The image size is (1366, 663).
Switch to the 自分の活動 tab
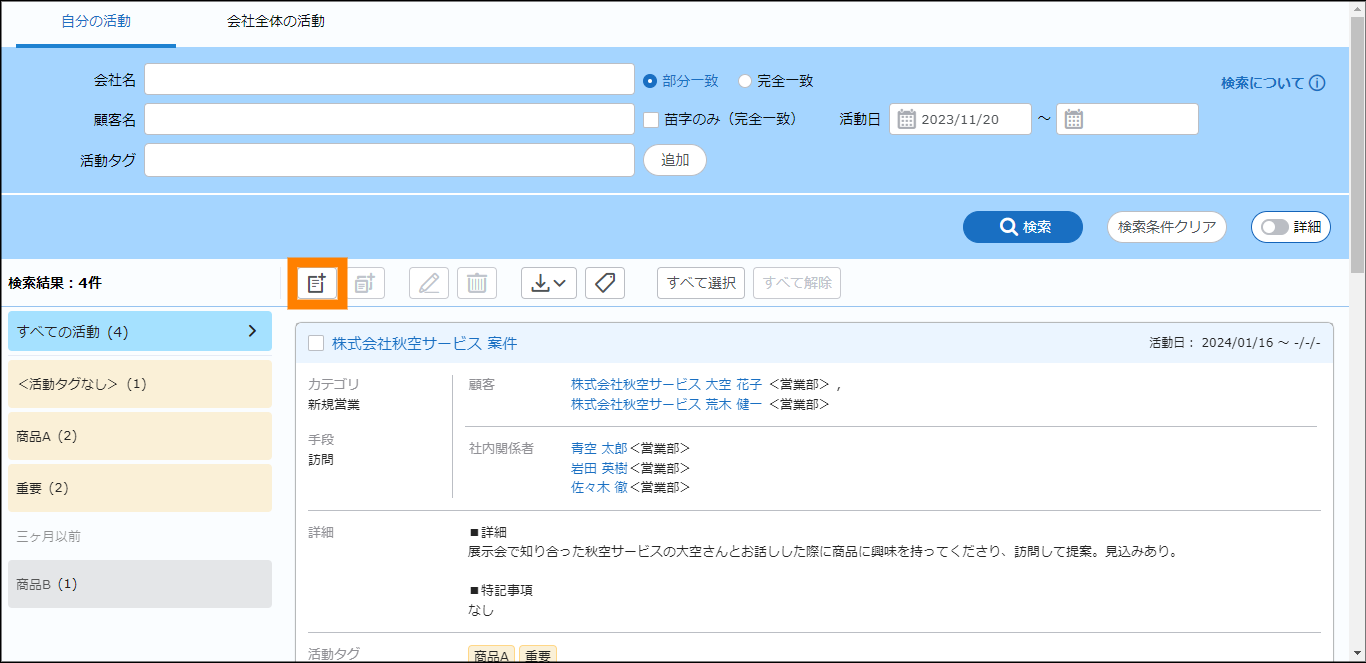click(96, 21)
